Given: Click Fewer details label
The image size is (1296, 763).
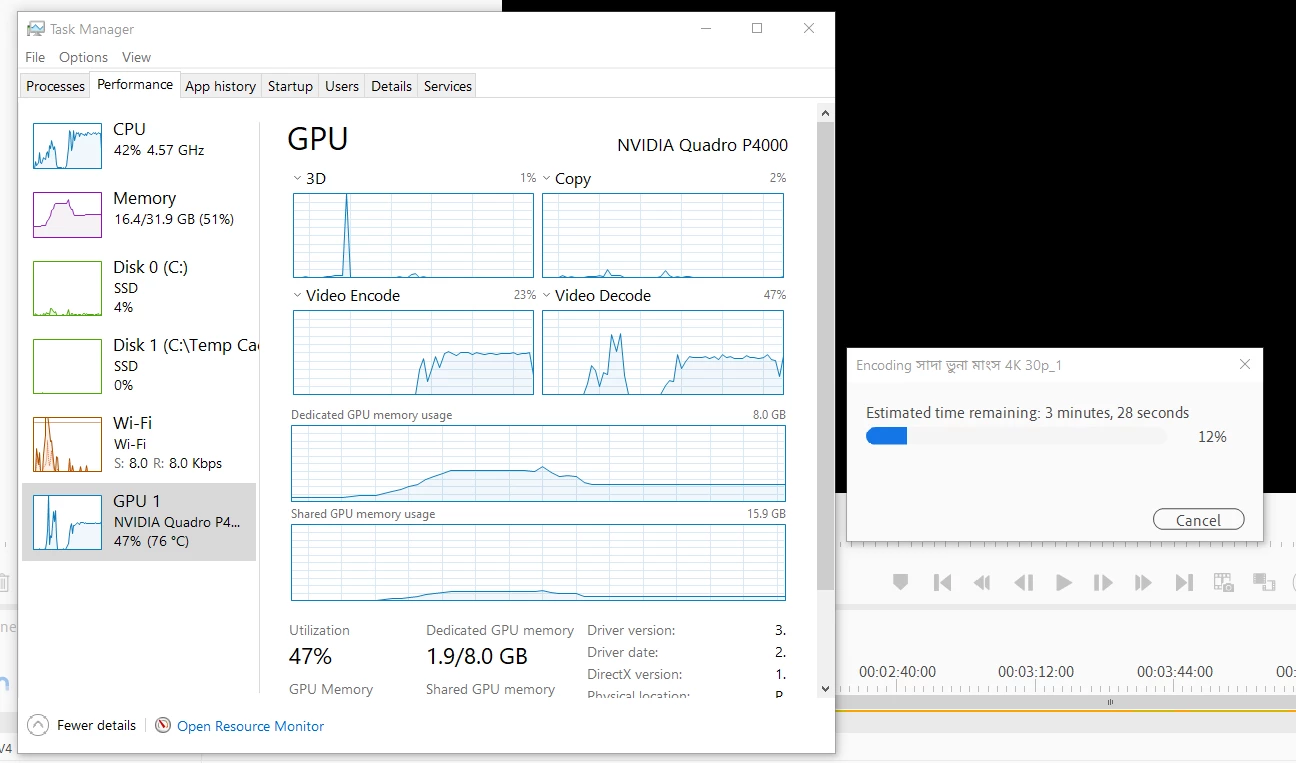Looking at the screenshot, I should tap(96, 725).
